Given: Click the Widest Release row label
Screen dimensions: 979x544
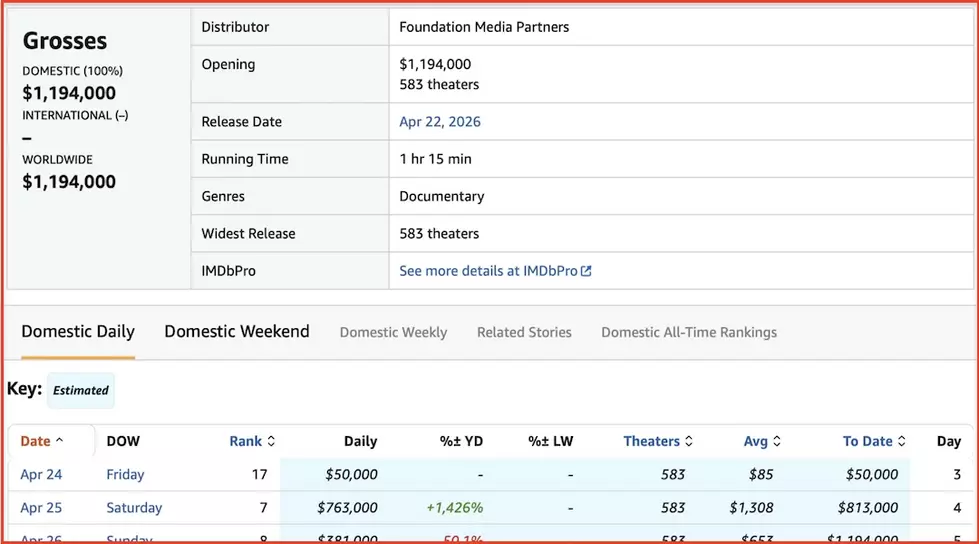Looking at the screenshot, I should coord(248,233).
